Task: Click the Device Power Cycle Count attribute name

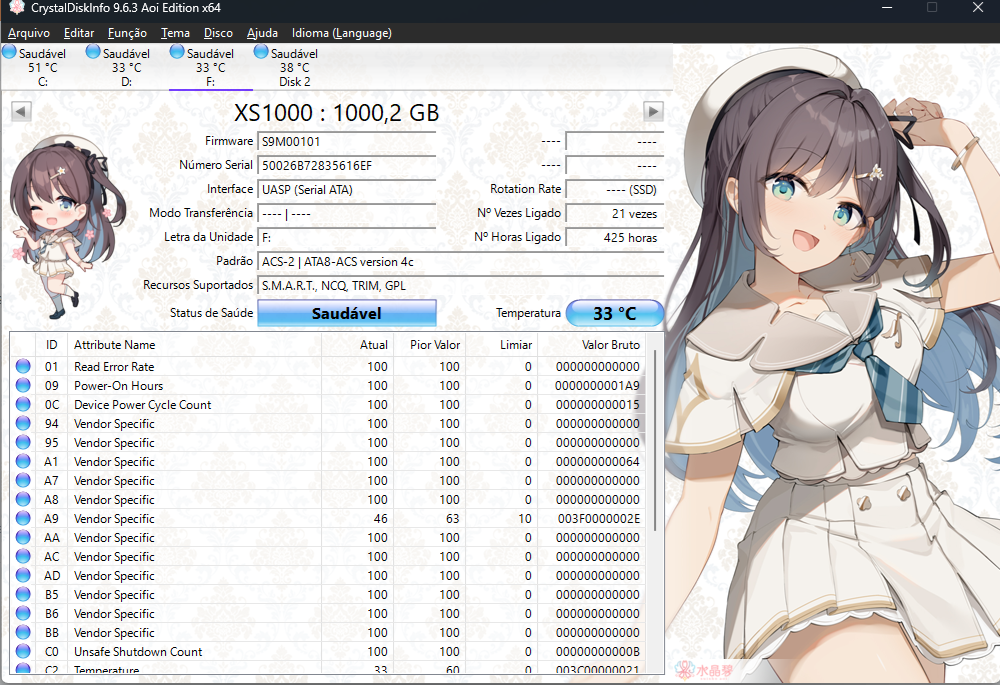Action: [x=142, y=404]
